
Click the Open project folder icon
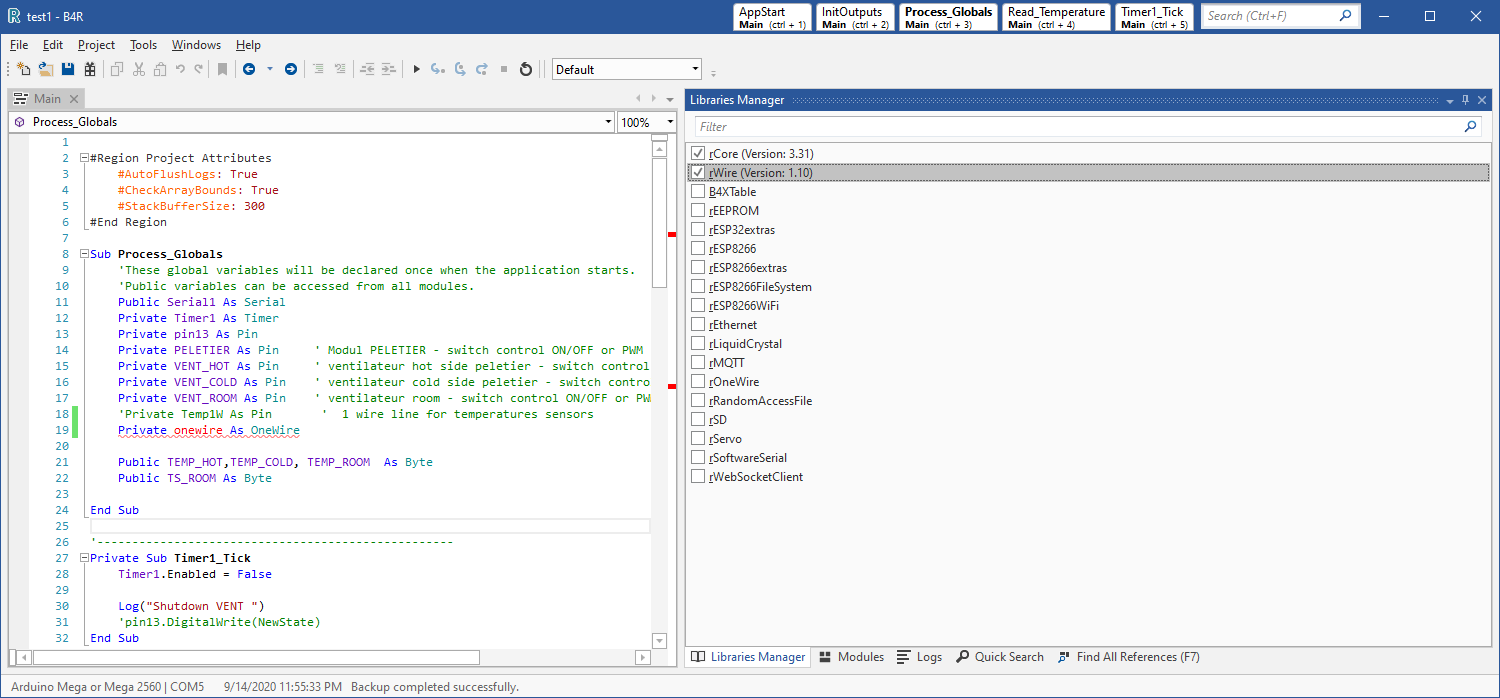(x=46, y=69)
